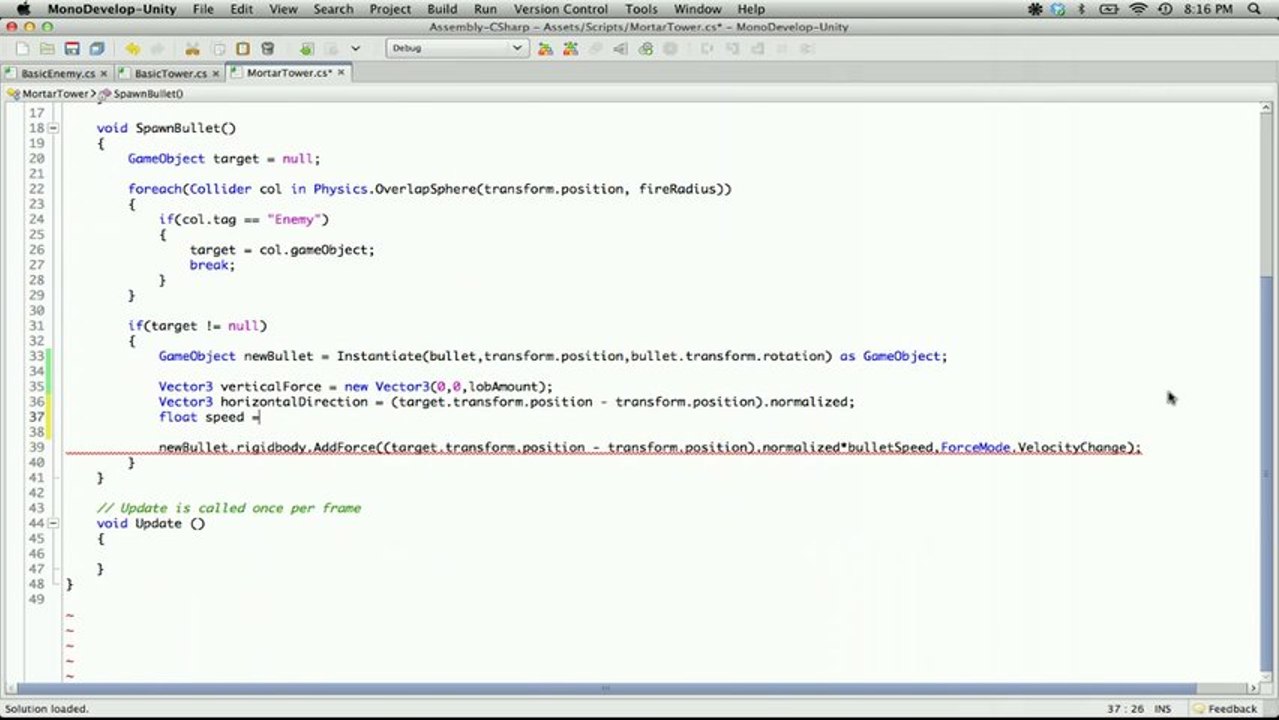The image size is (1279, 720).
Task: Click 'ForceMode' on line 39
Action: 975,447
